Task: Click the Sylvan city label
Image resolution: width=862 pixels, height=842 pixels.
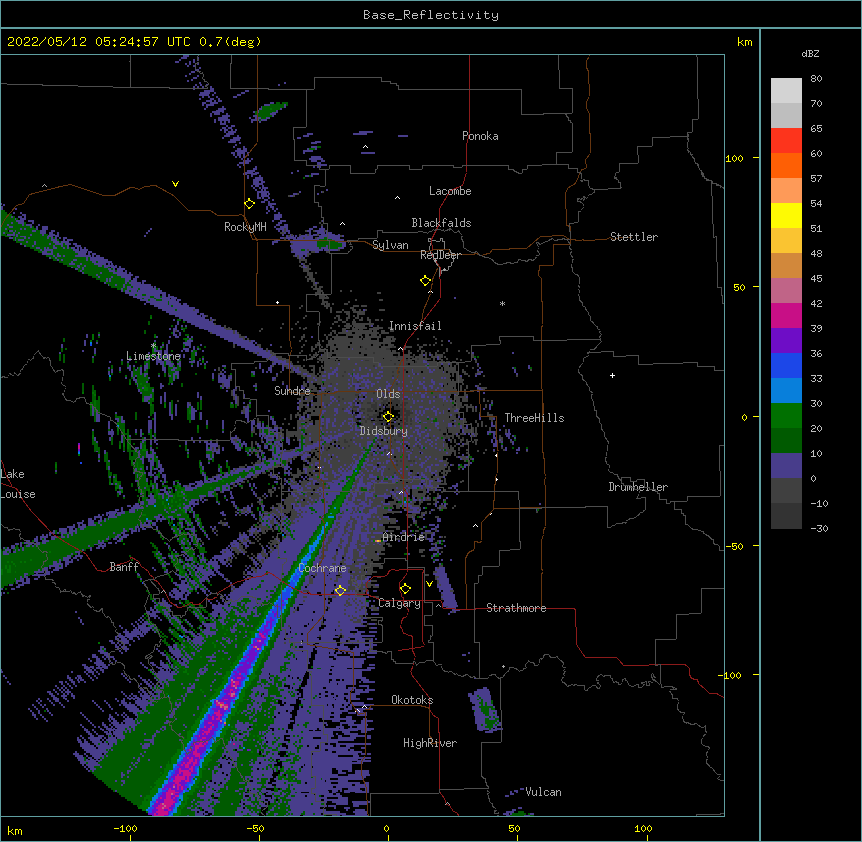Action: pos(390,245)
